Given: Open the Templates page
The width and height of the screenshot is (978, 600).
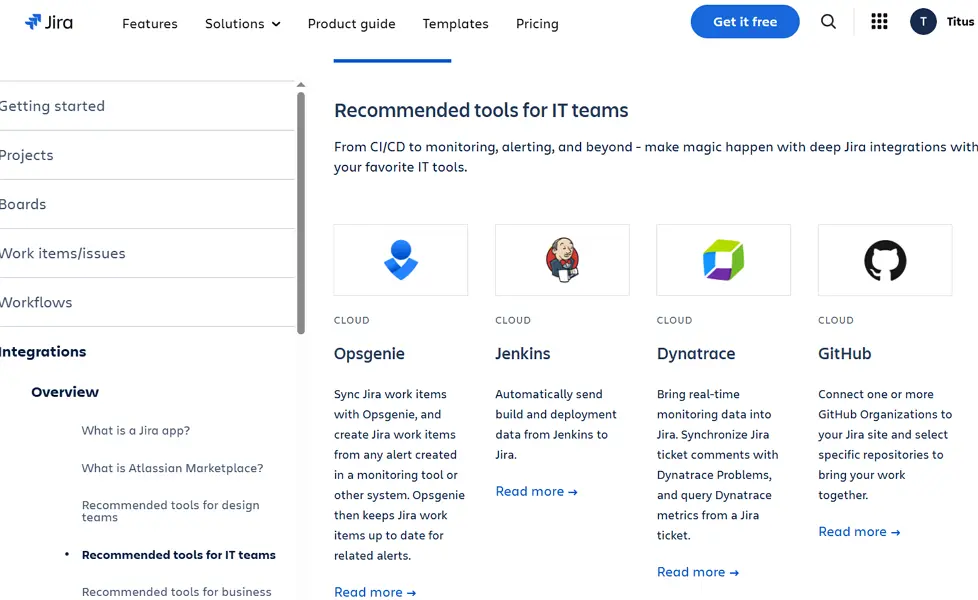Looking at the screenshot, I should coord(455,24).
